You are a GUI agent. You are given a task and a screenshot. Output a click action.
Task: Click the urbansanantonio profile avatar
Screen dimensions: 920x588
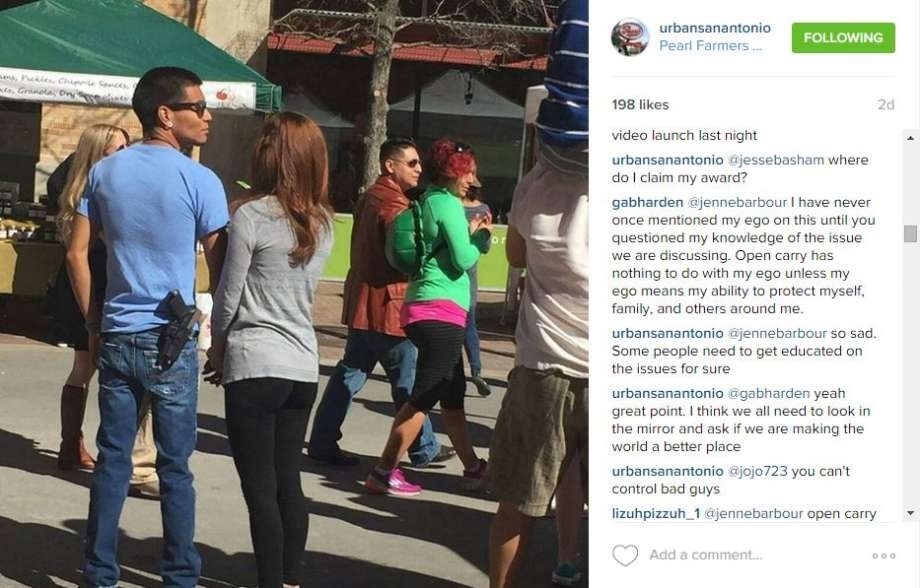pos(630,37)
